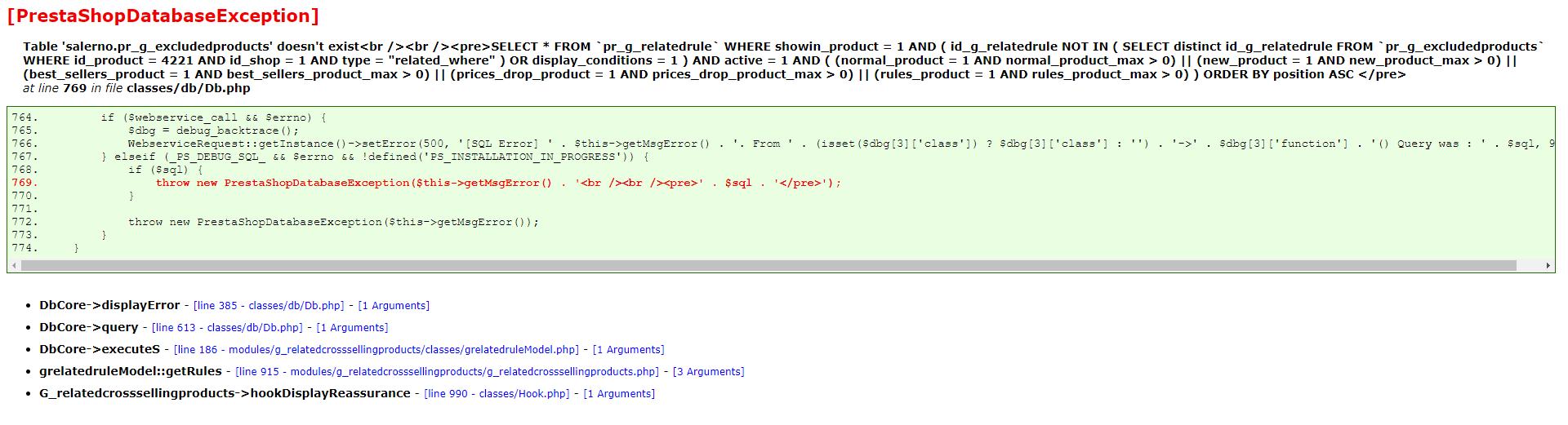This screenshot has width=1568, height=425.
Task: Expand '[1 Arguments]' for DbCore->displayError
Action: click(394, 306)
